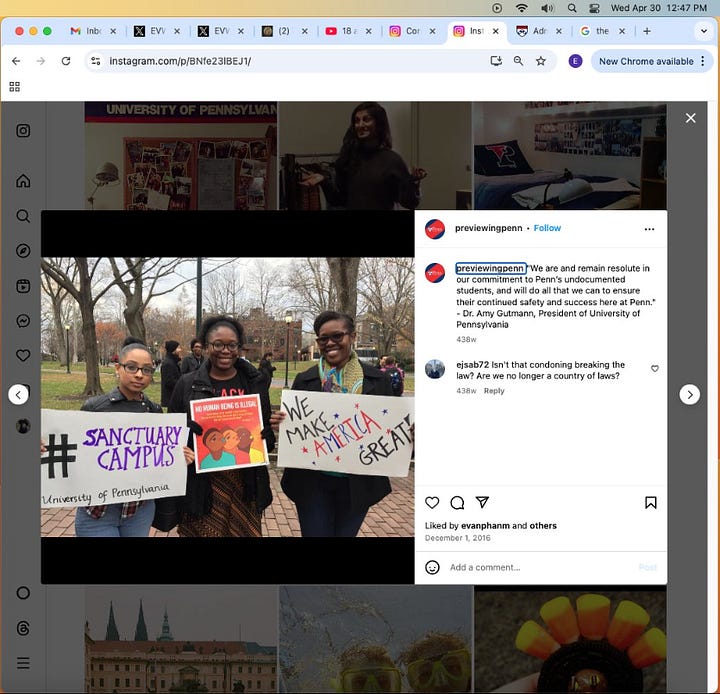Image resolution: width=720 pixels, height=694 pixels.
Task: Click the address bar URL
Action: [x=180, y=61]
